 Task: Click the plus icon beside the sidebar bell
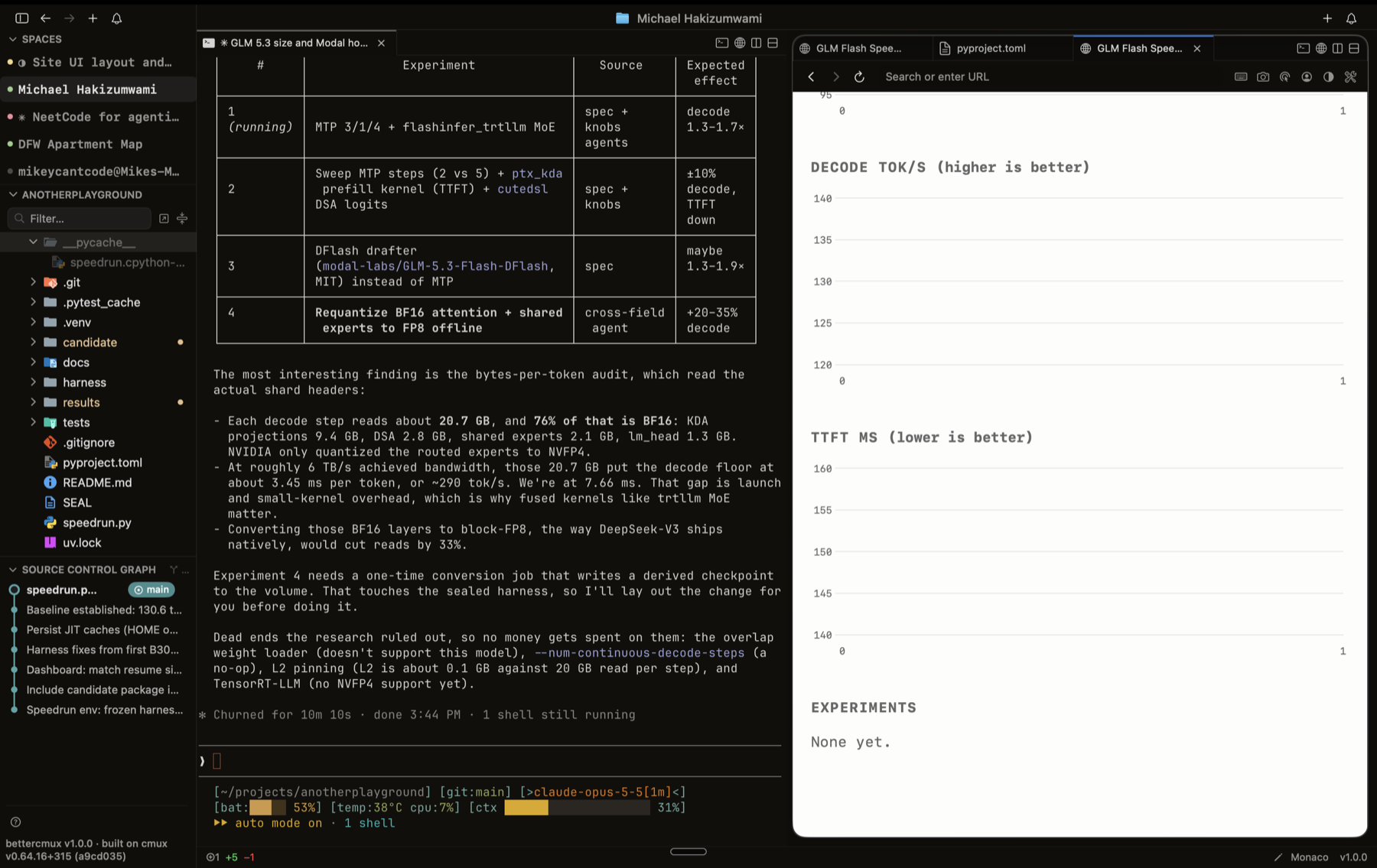pyautogui.click(x=93, y=18)
